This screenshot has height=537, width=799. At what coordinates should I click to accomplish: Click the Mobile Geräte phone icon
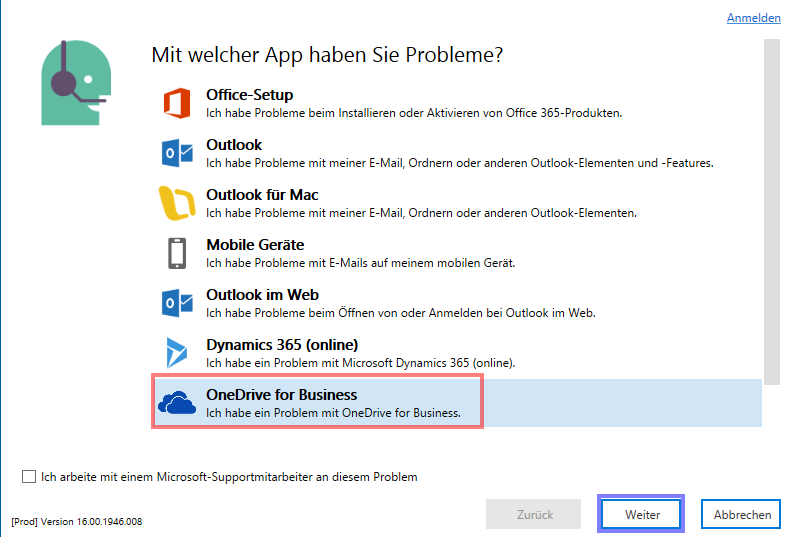coord(177,253)
